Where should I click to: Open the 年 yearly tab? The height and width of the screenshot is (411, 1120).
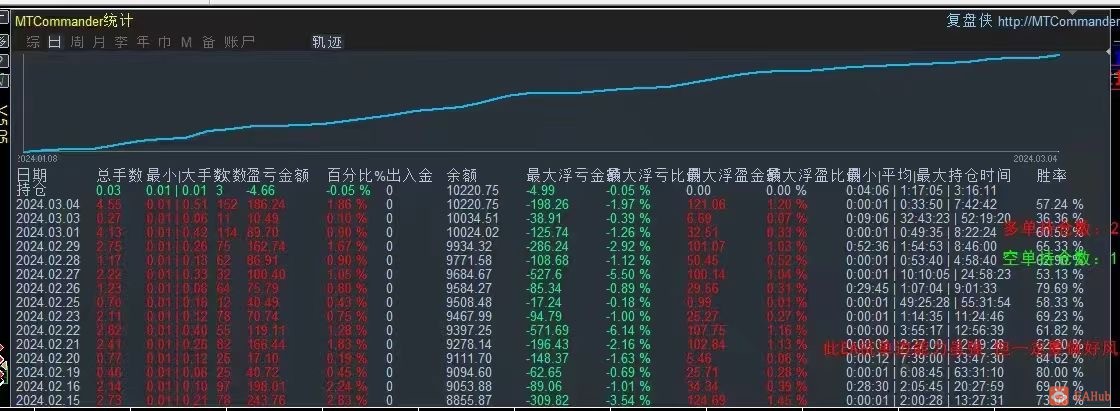coord(143,42)
